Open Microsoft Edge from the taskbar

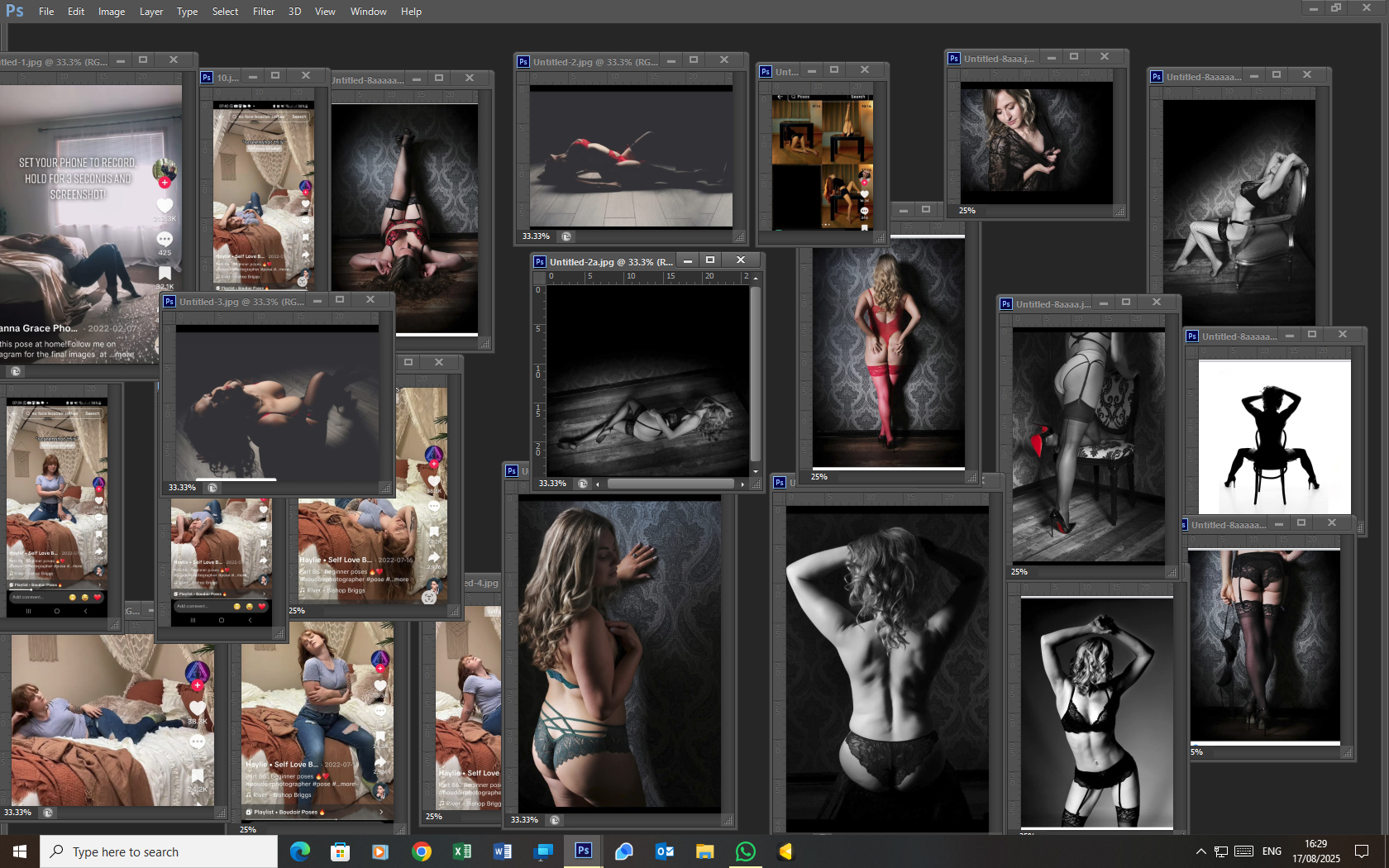pyautogui.click(x=300, y=851)
